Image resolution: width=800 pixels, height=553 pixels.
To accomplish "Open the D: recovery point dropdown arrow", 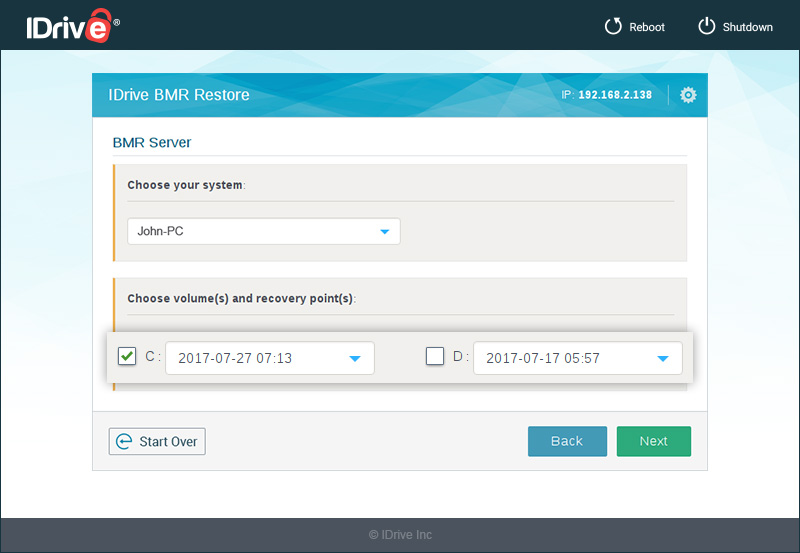I will pyautogui.click(x=663, y=358).
